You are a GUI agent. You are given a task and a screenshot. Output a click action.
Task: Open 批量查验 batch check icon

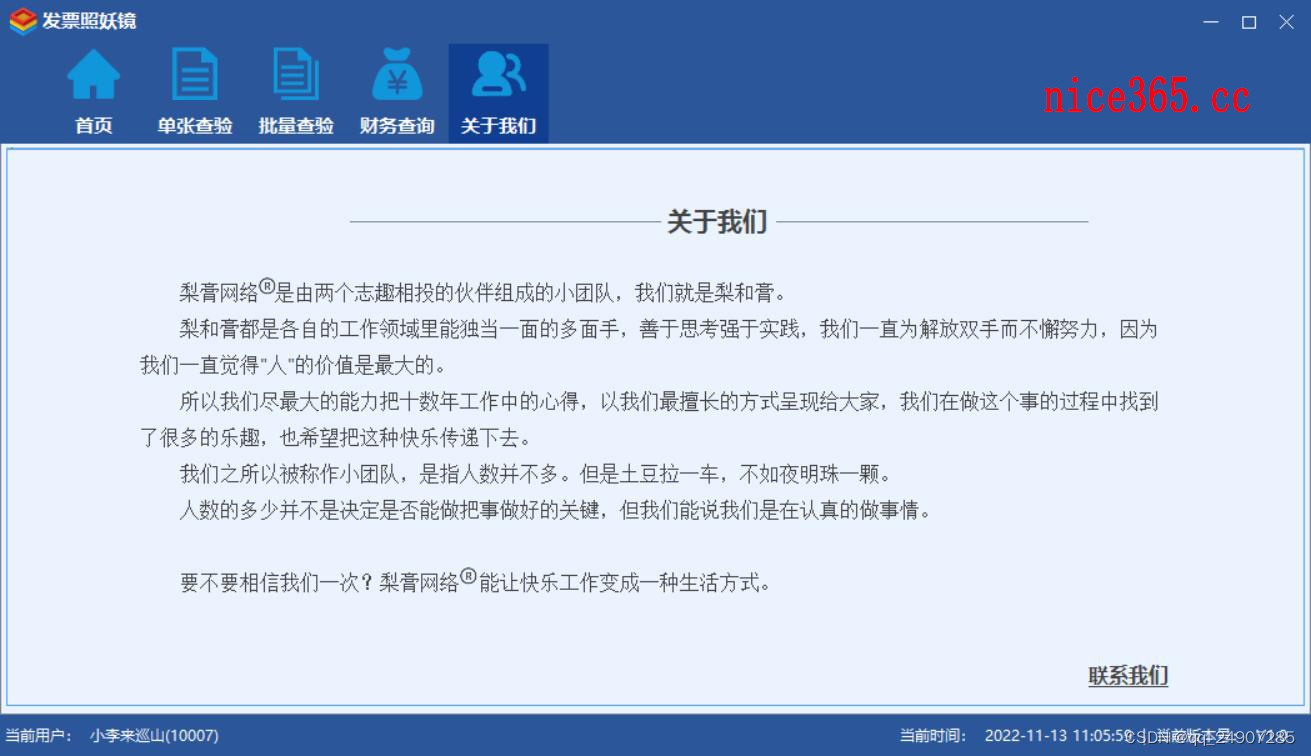[296, 75]
